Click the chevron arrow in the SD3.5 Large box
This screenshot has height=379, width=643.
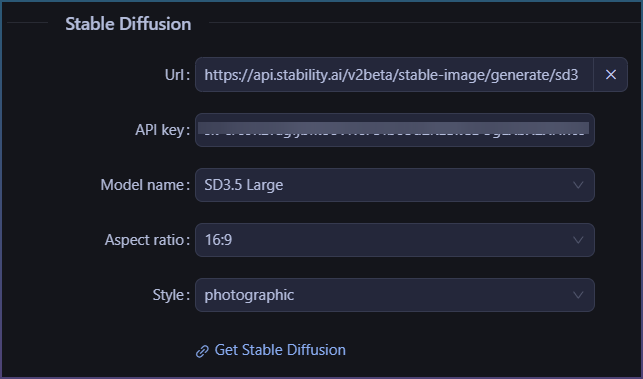[578, 185]
